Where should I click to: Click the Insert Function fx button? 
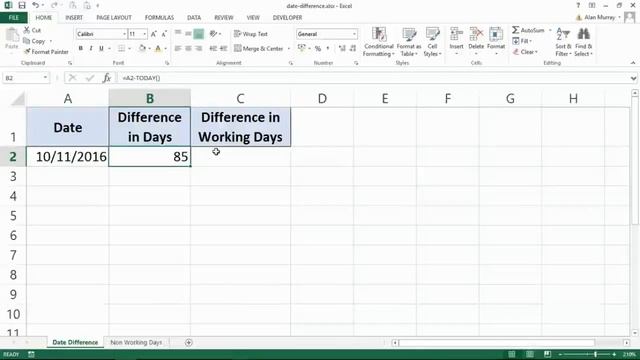tap(107, 78)
